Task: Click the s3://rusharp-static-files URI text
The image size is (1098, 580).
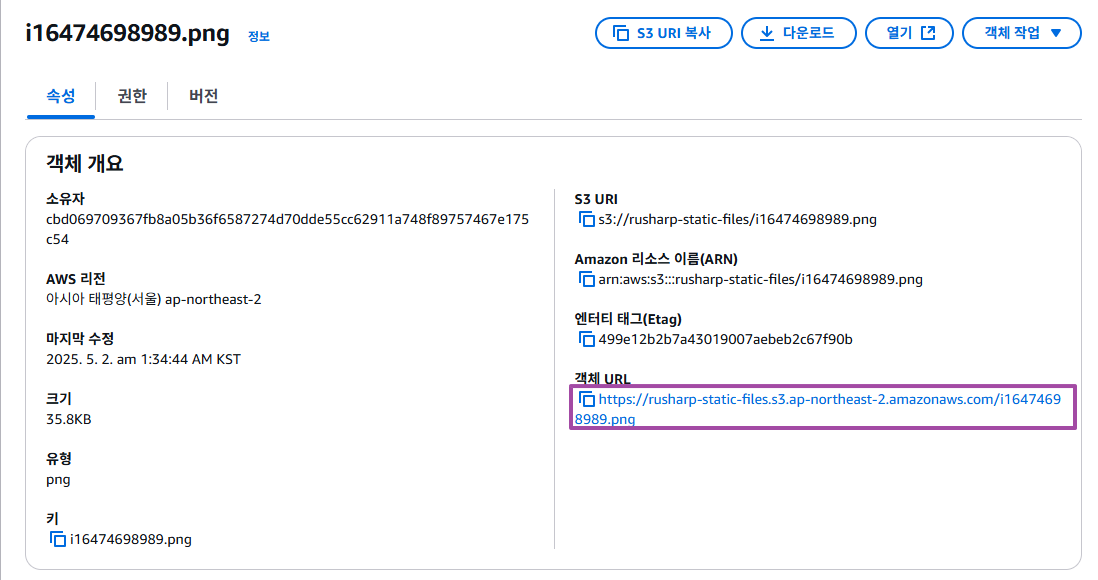Action: pos(737,219)
